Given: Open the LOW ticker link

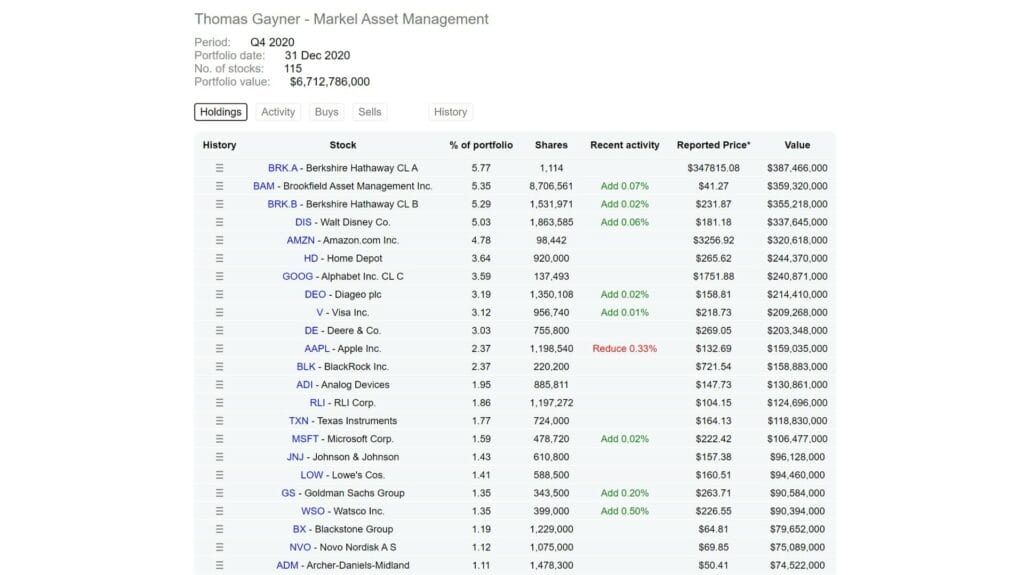Looking at the screenshot, I should (x=312, y=475).
